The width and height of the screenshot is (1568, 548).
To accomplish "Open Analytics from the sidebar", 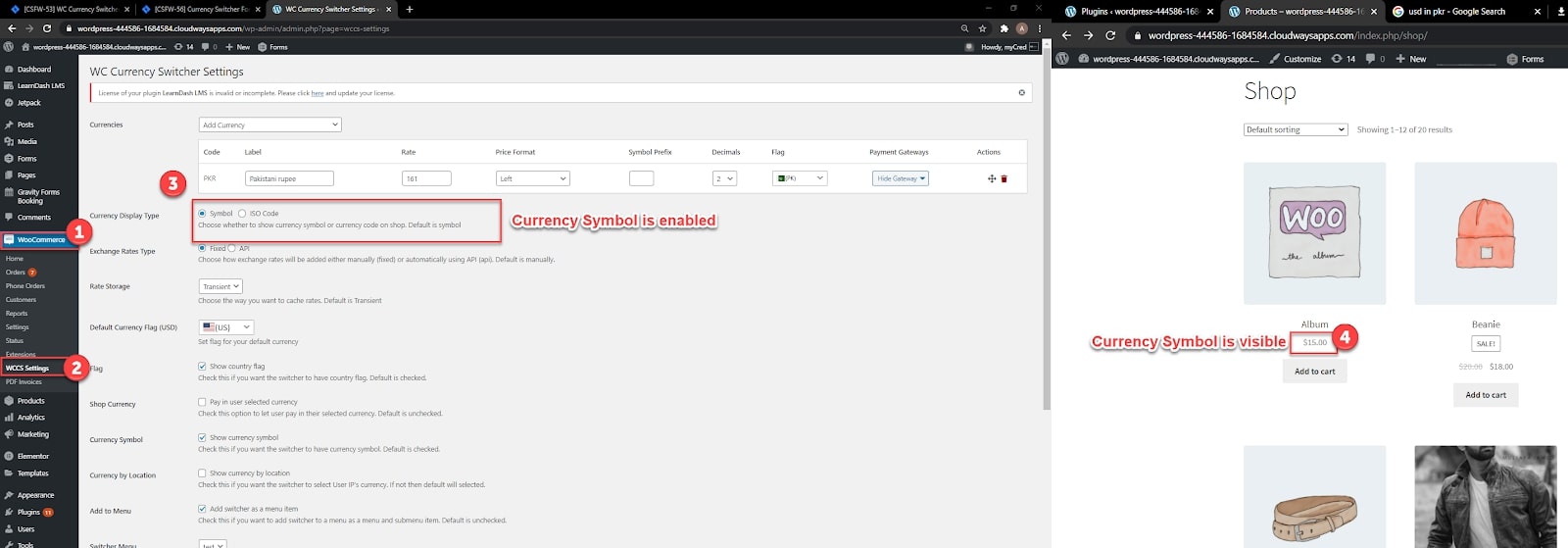I will pyautogui.click(x=30, y=417).
